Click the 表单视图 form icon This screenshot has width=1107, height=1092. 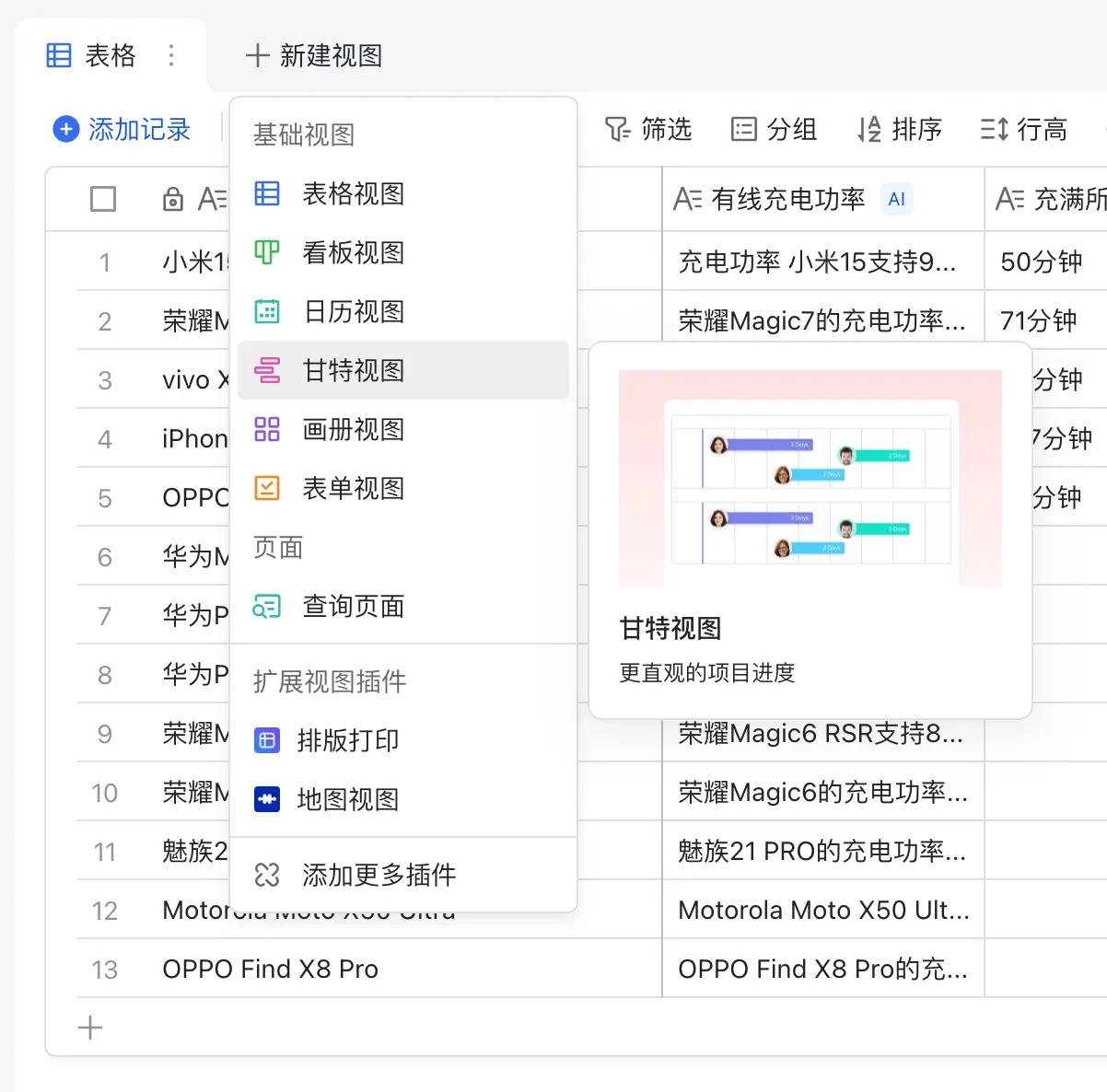click(x=267, y=488)
